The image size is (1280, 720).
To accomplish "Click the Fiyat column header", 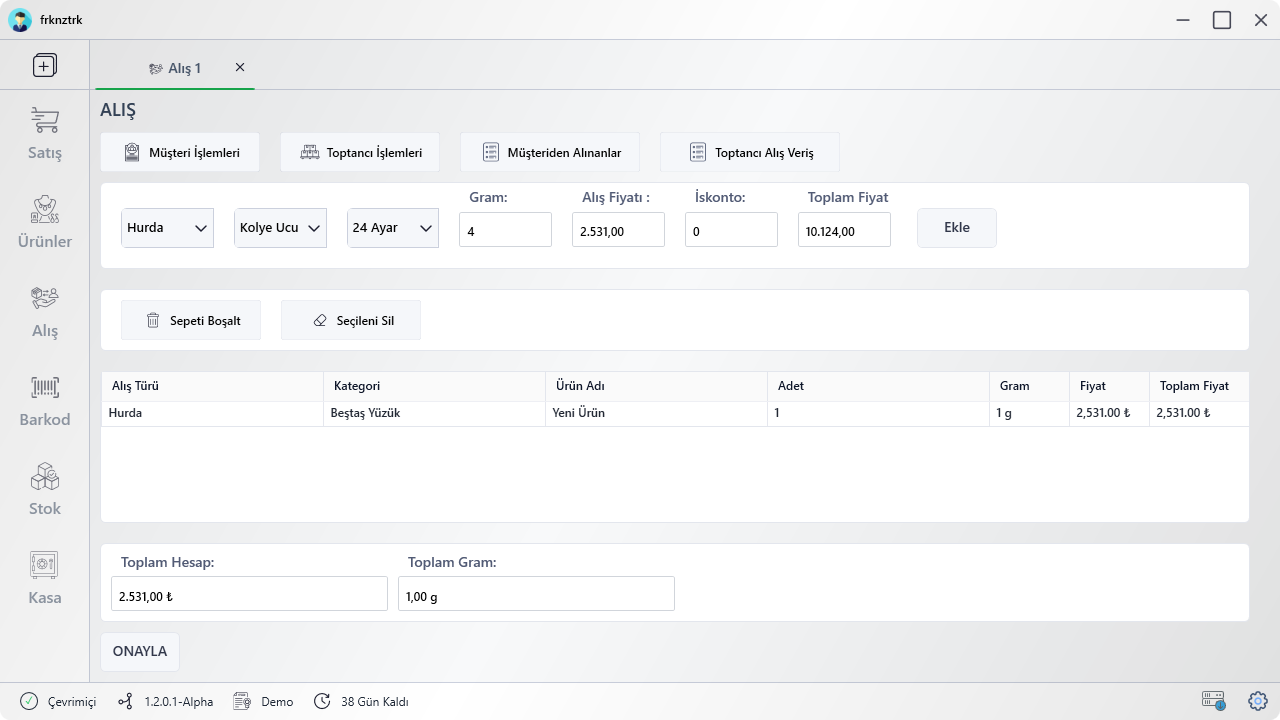I will (1109, 386).
